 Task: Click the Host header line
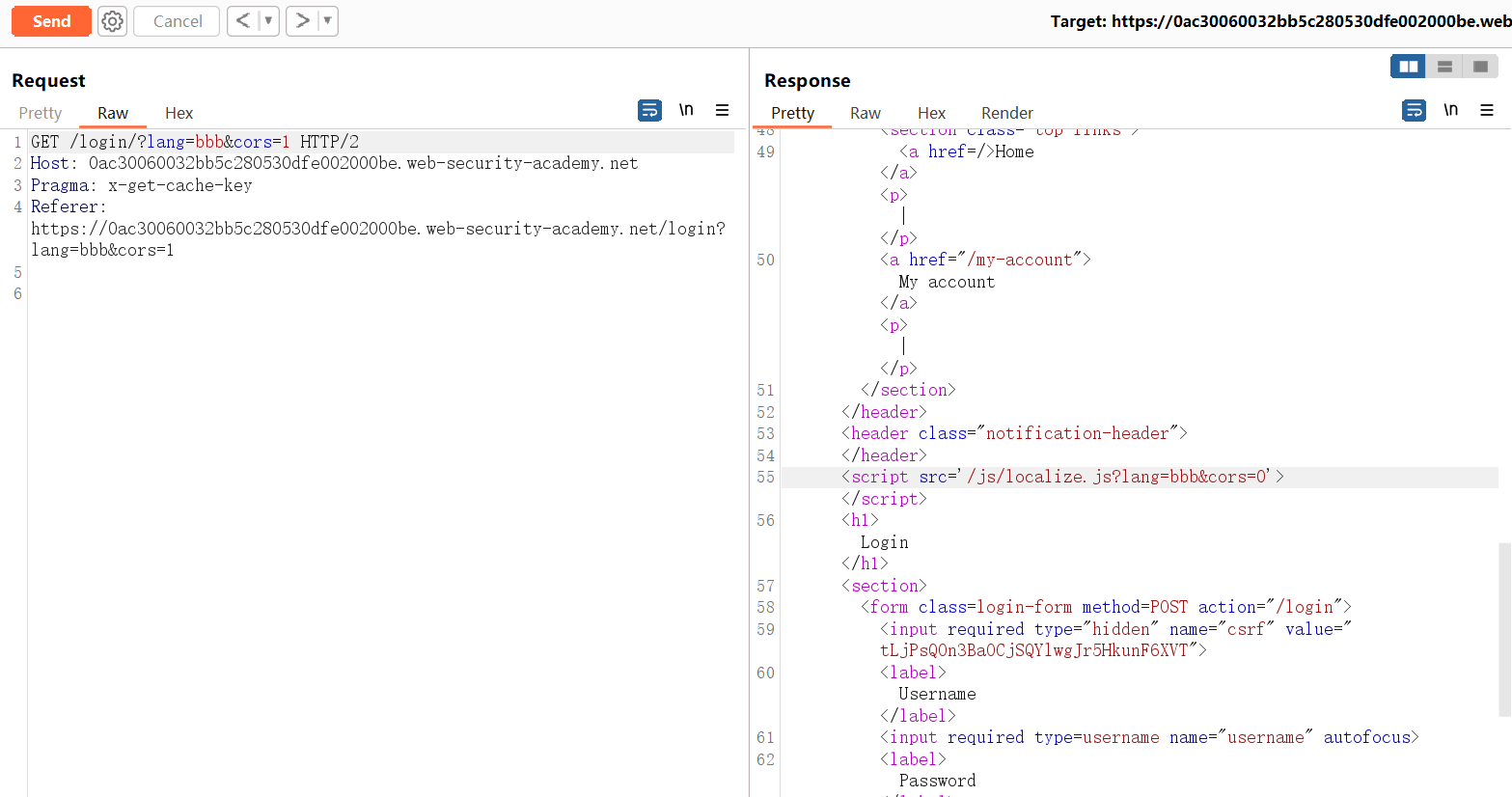[334, 163]
